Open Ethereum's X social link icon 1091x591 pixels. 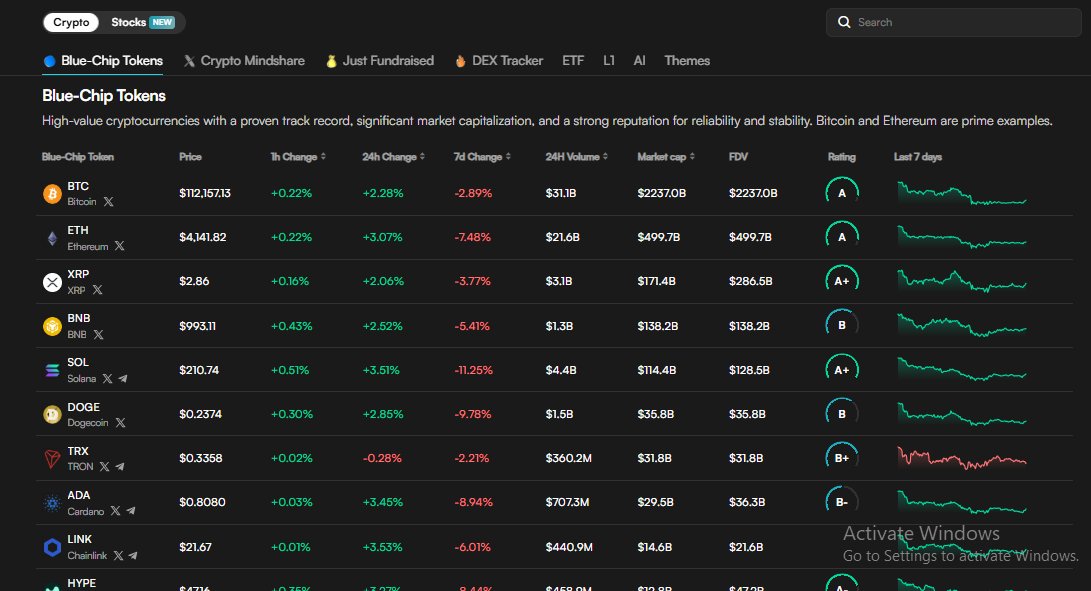(120, 246)
